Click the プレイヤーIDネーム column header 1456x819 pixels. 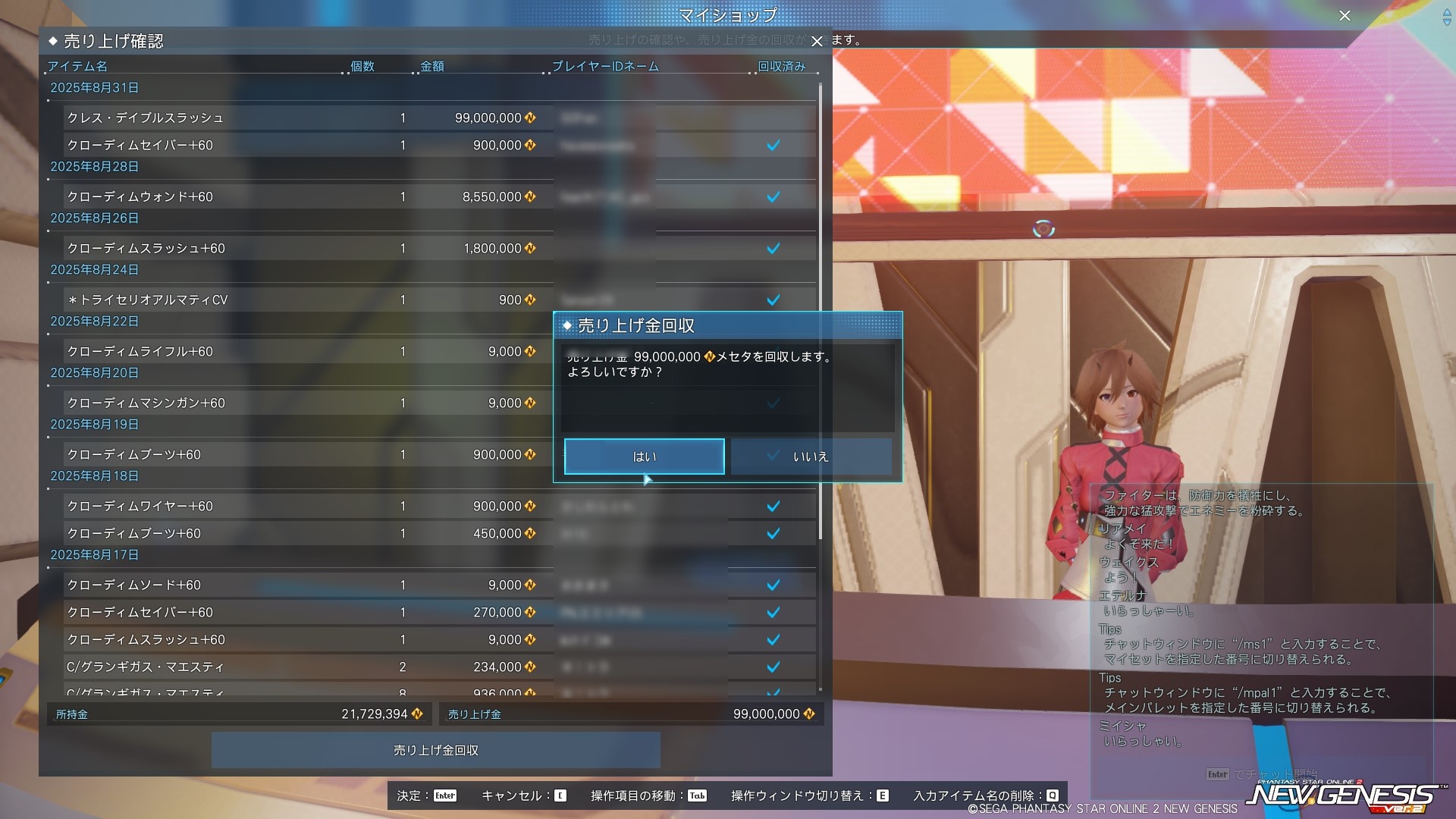(605, 67)
